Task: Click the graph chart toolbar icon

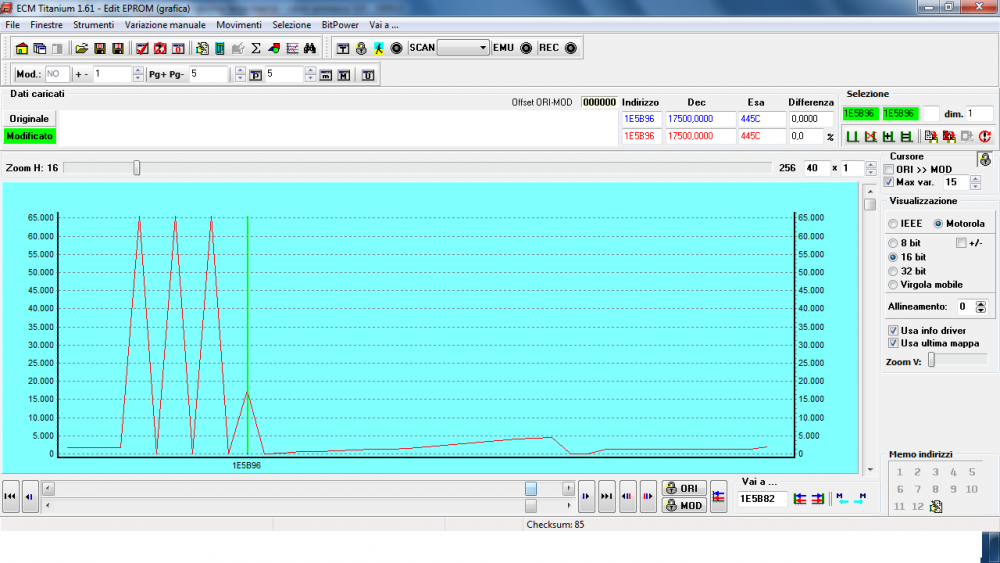Action: click(292, 48)
